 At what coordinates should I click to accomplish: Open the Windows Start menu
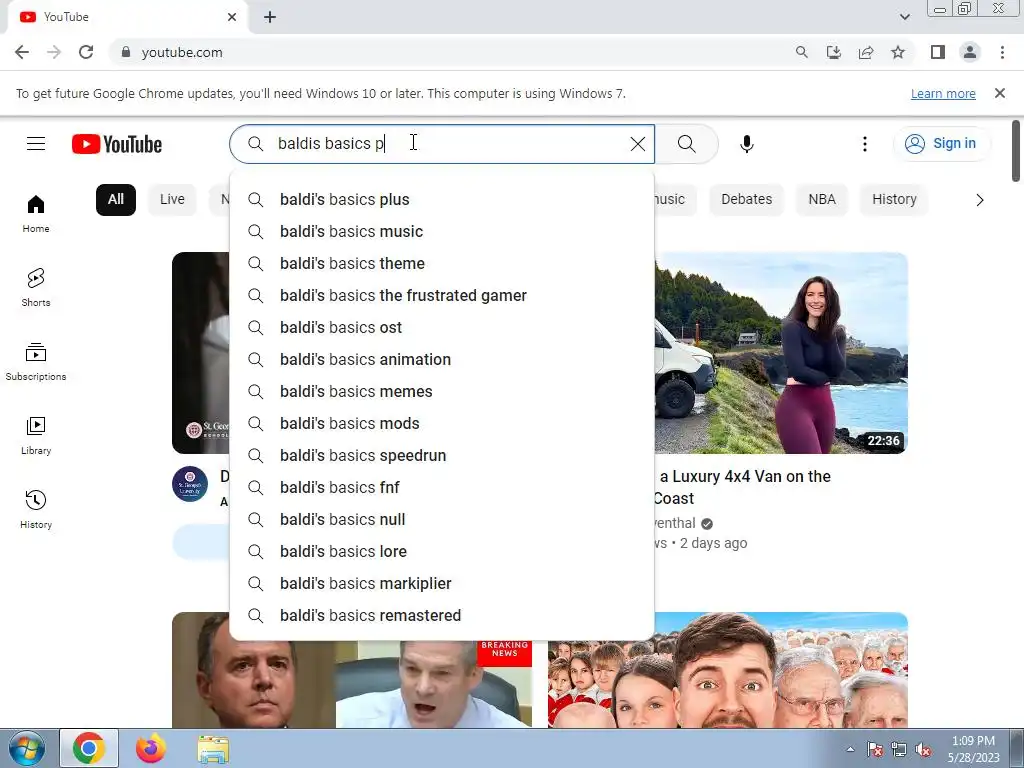coord(27,748)
